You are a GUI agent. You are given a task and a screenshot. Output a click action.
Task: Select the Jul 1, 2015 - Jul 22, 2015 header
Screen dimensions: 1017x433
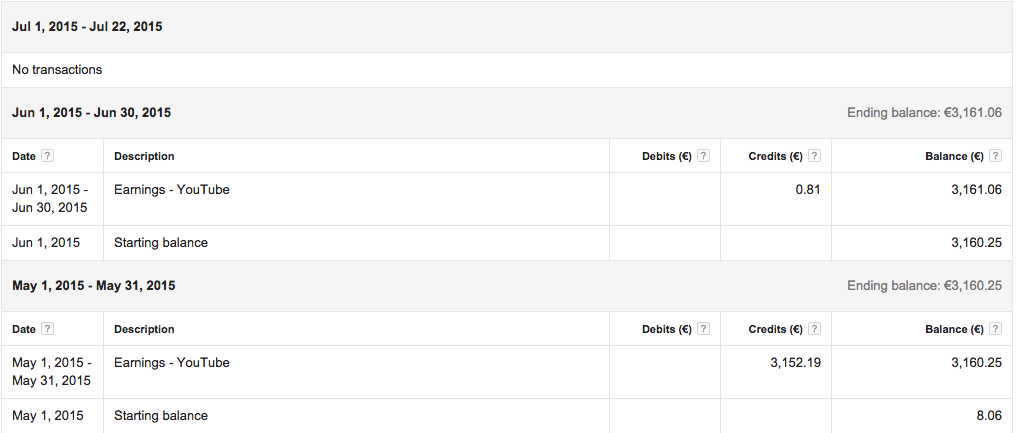pos(87,27)
